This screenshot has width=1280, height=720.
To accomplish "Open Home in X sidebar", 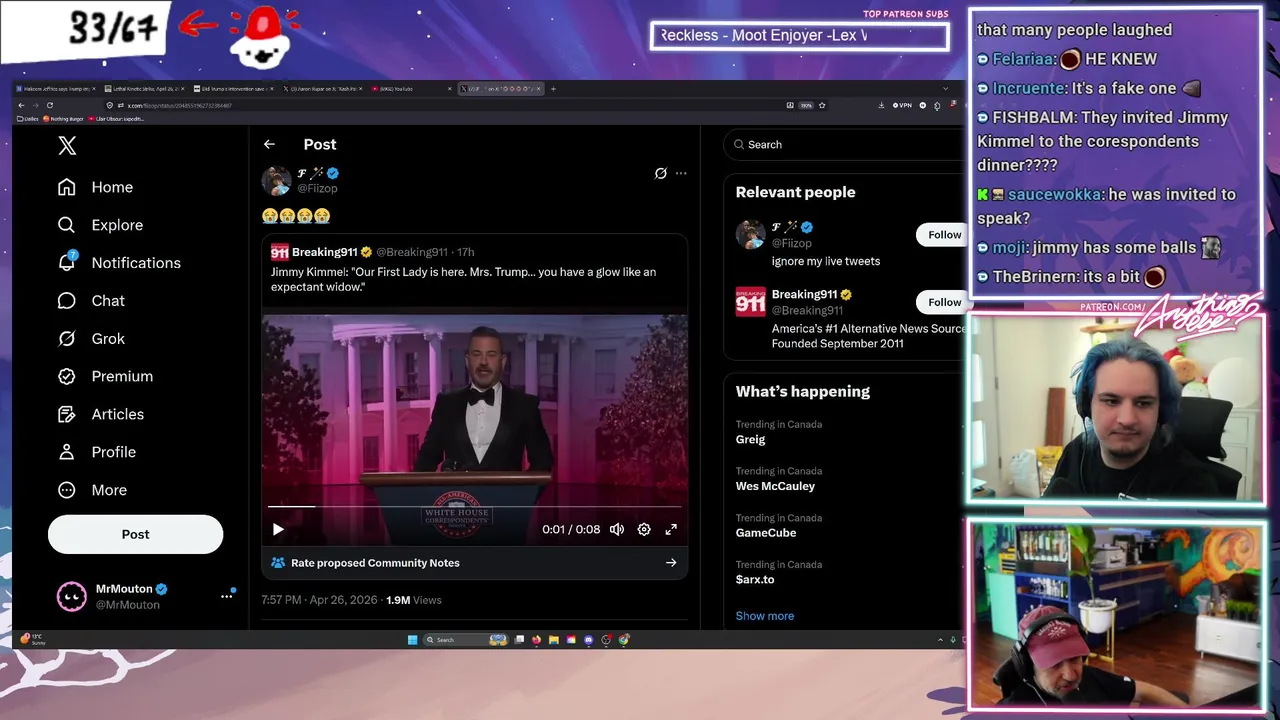I will [x=95, y=187].
